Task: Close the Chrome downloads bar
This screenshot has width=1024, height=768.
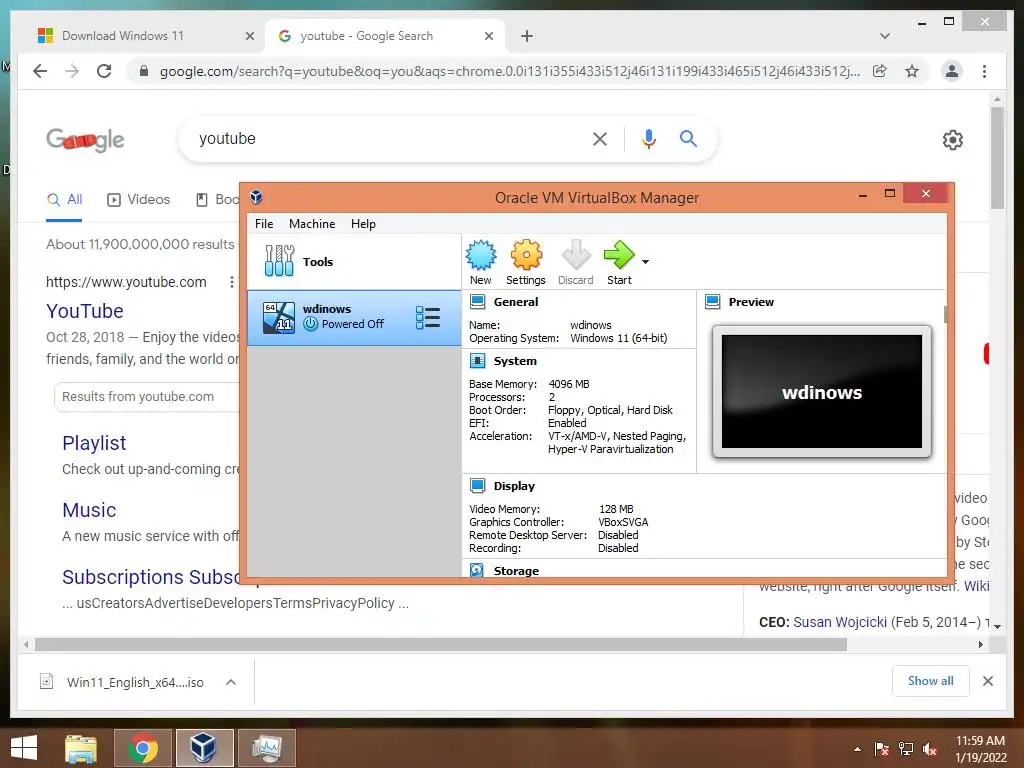Action: point(988,681)
